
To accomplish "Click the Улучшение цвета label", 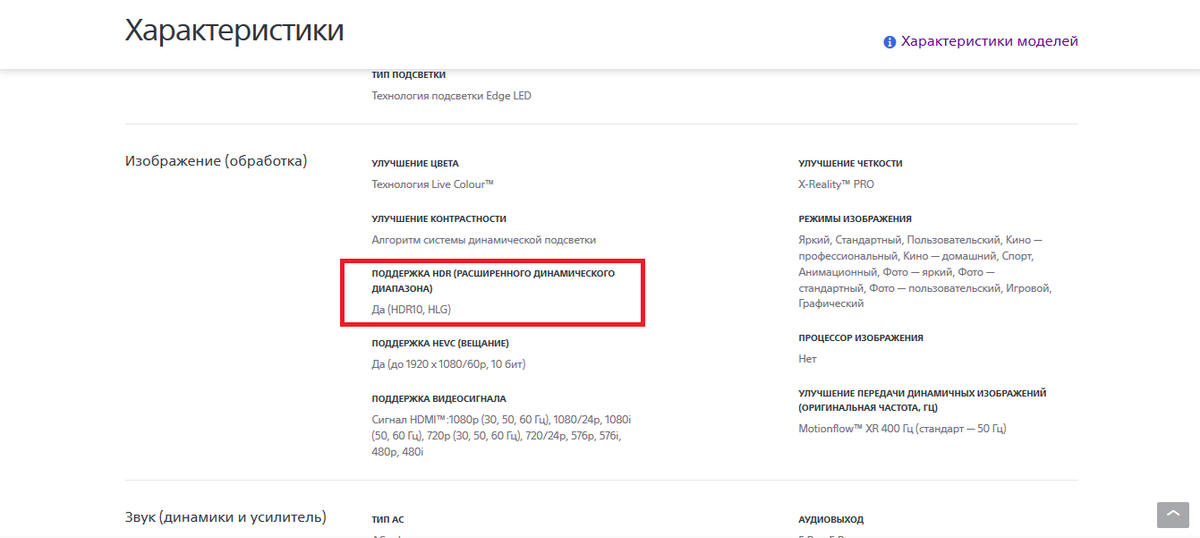I will tap(415, 163).
